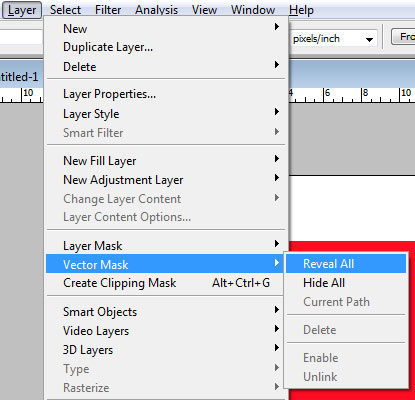This screenshot has height=400, width=415.
Task: Open the Video Layers submenu
Action: coord(166,331)
